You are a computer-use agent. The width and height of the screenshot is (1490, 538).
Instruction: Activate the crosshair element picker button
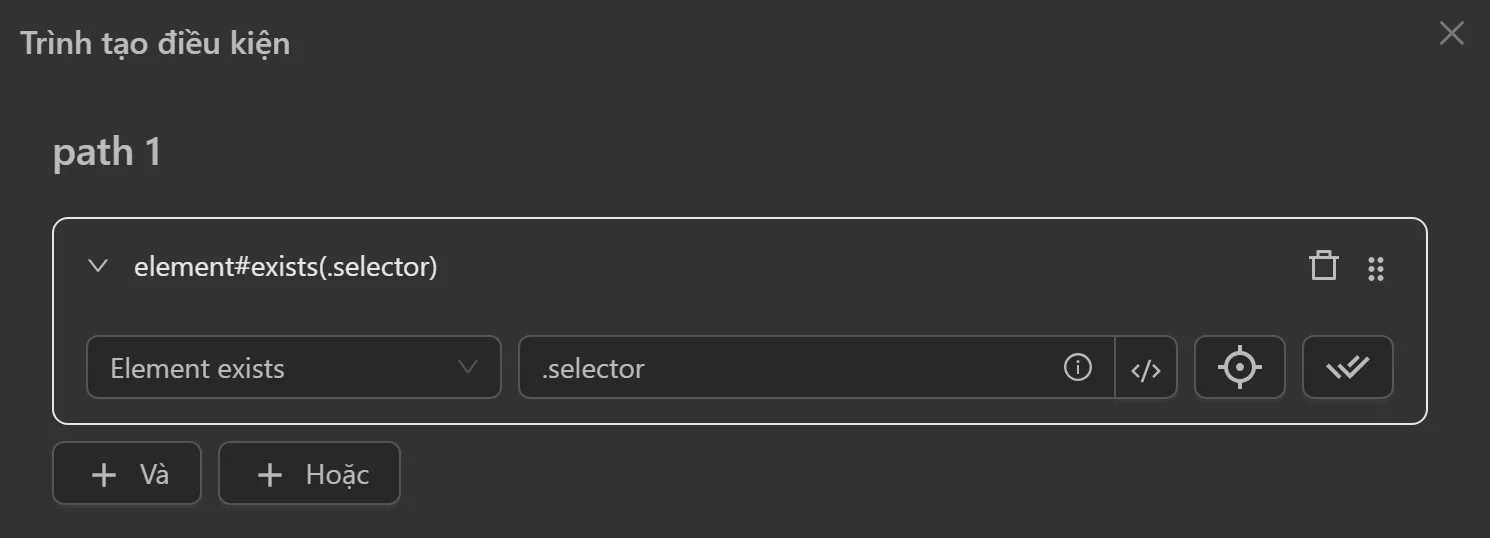1239,368
